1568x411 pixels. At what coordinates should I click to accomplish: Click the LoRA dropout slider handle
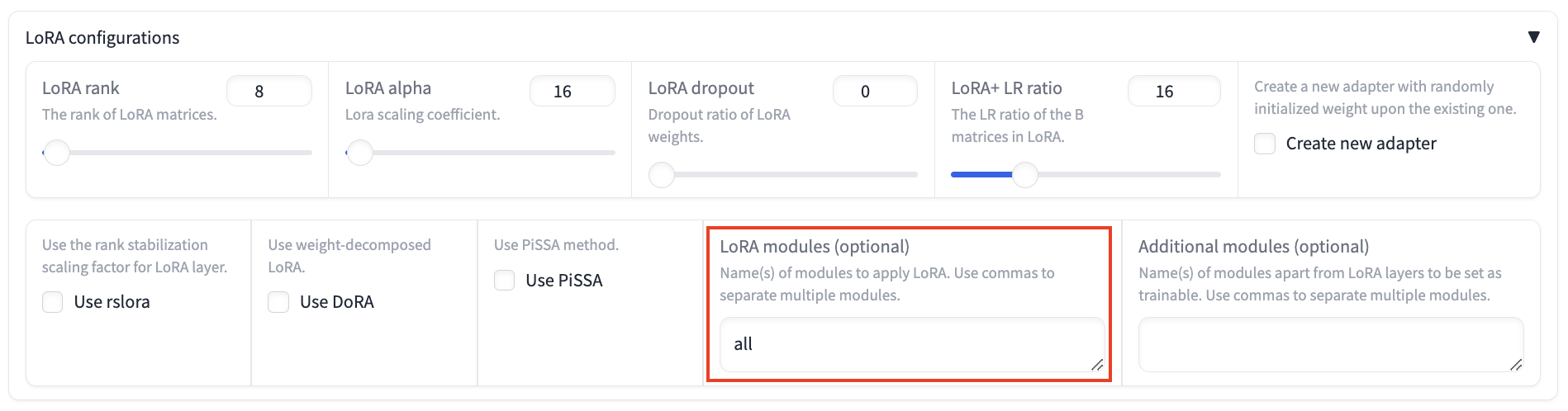(662, 175)
